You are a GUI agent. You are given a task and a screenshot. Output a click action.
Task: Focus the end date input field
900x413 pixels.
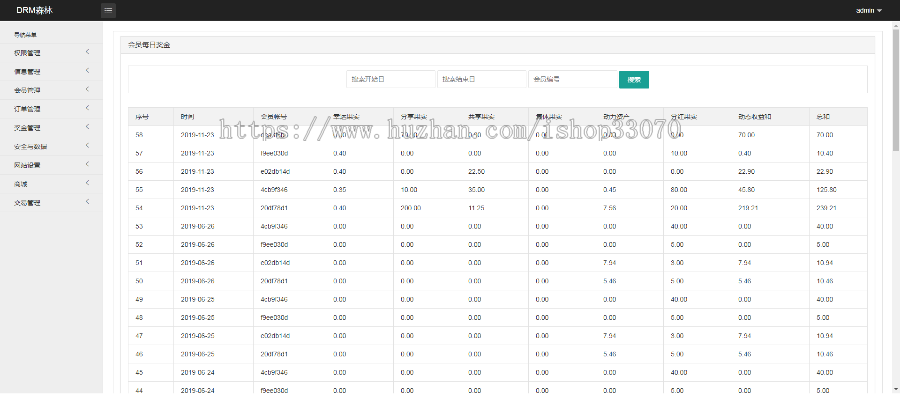pos(481,79)
